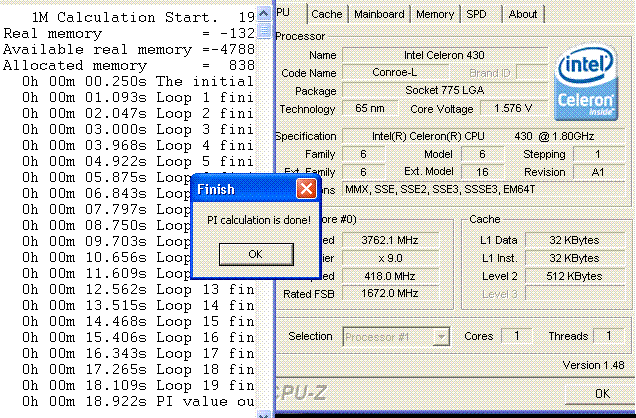Click the '18.109s Loop 19' log line
The width and height of the screenshot is (636, 418).
click(138, 385)
